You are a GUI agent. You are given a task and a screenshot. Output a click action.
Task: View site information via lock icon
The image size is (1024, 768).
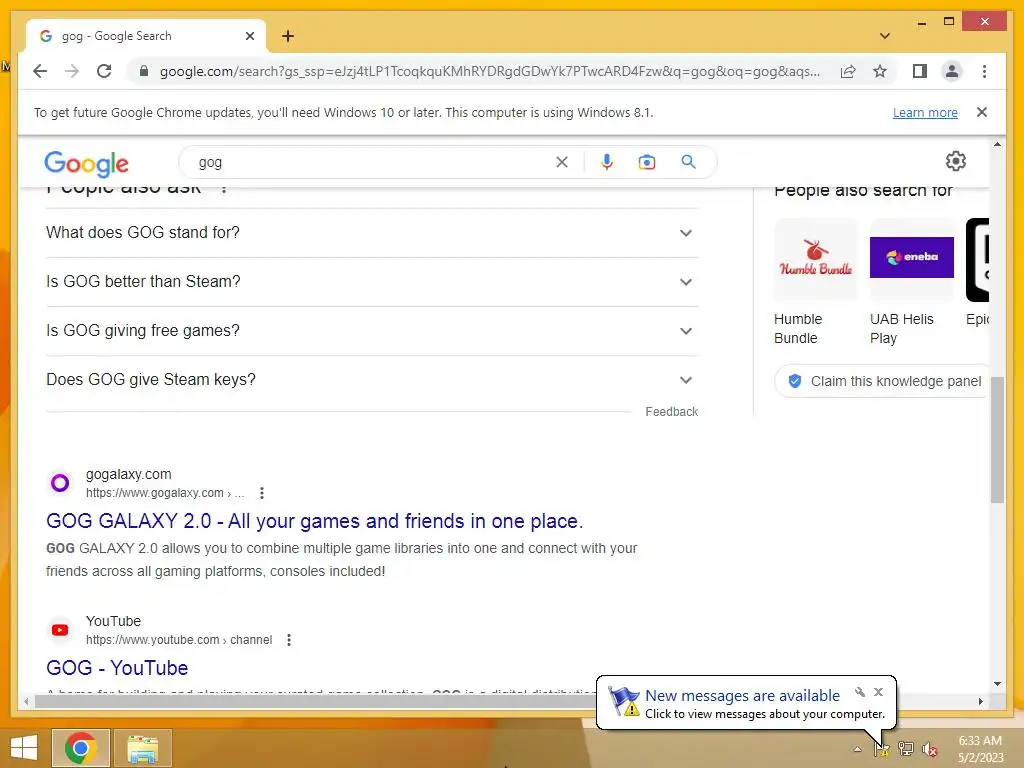(144, 71)
